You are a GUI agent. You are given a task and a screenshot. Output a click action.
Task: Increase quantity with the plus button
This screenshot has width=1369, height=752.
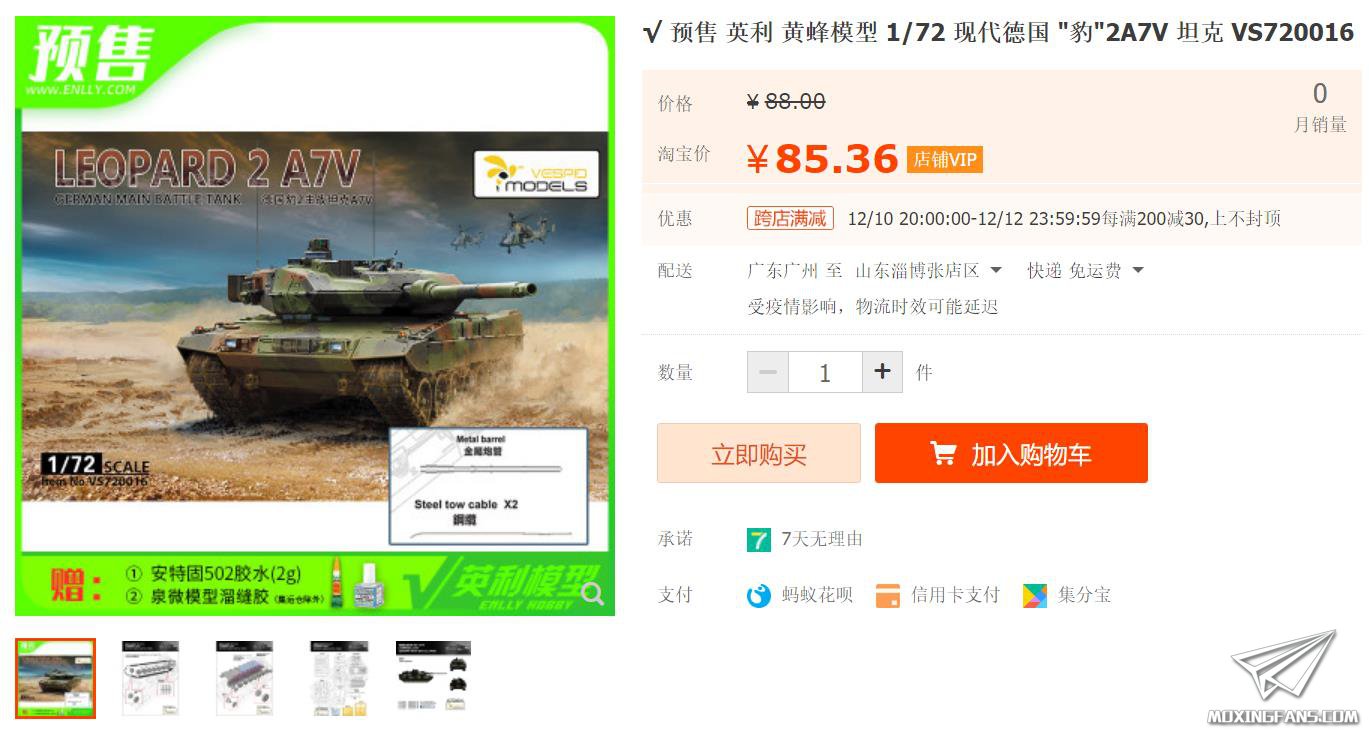click(x=882, y=372)
